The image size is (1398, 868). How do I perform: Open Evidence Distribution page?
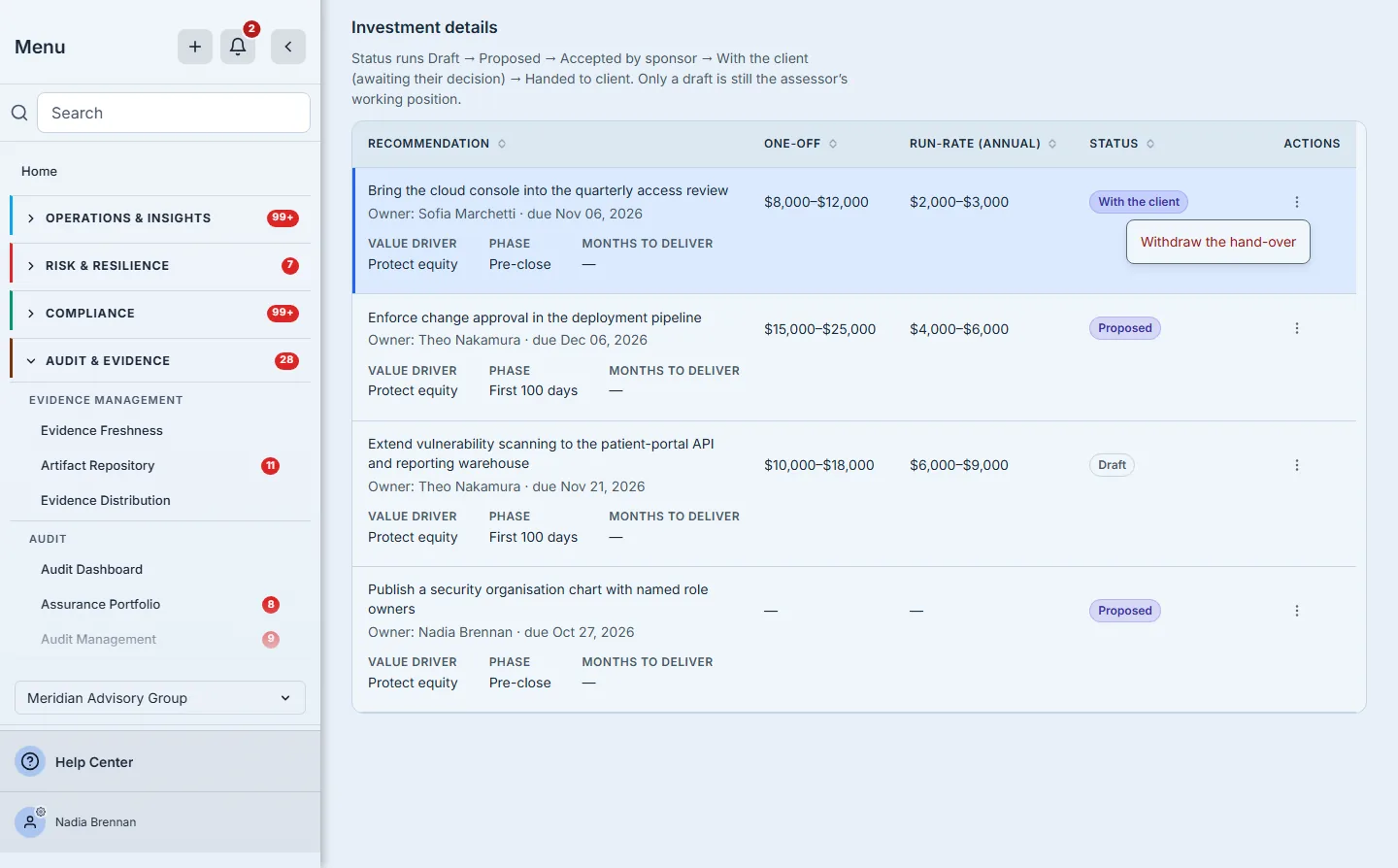[106, 500]
